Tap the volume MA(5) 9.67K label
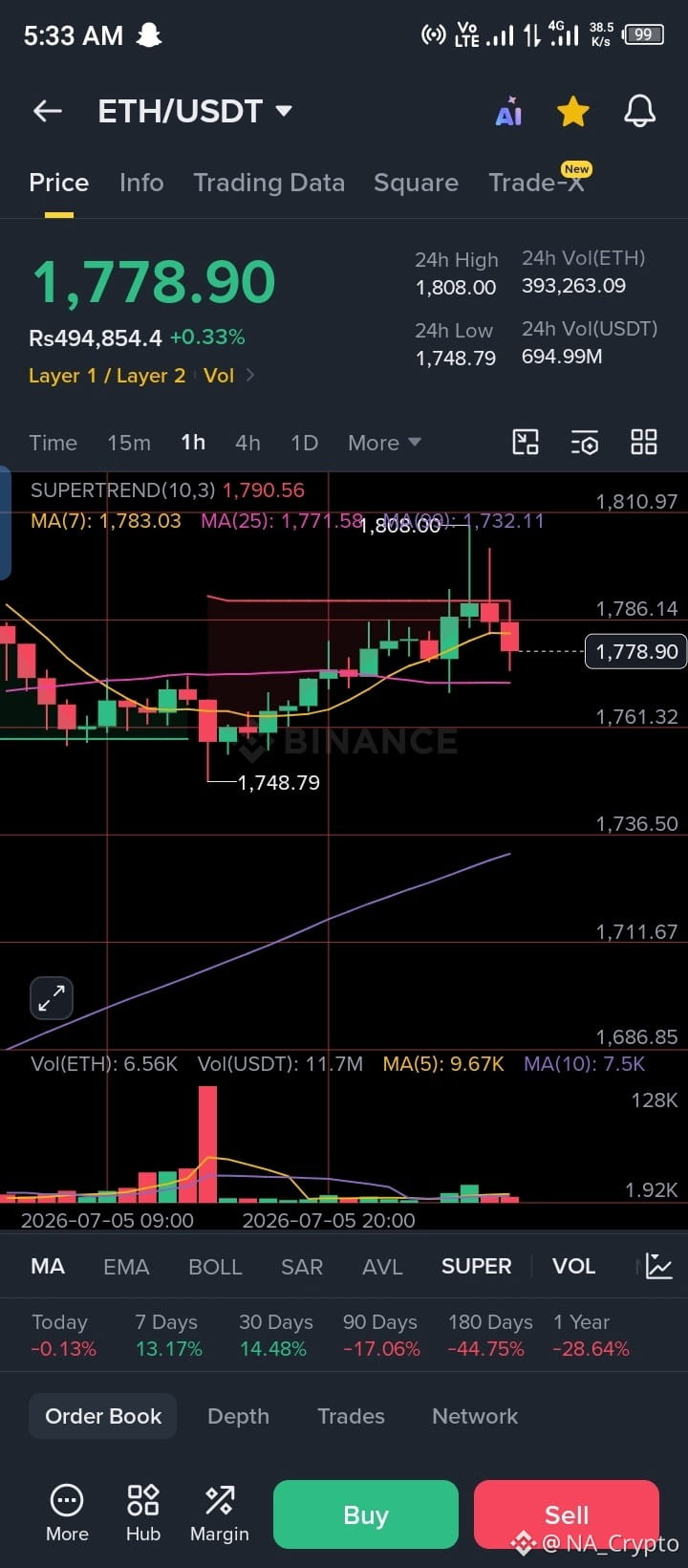 pos(443,1064)
